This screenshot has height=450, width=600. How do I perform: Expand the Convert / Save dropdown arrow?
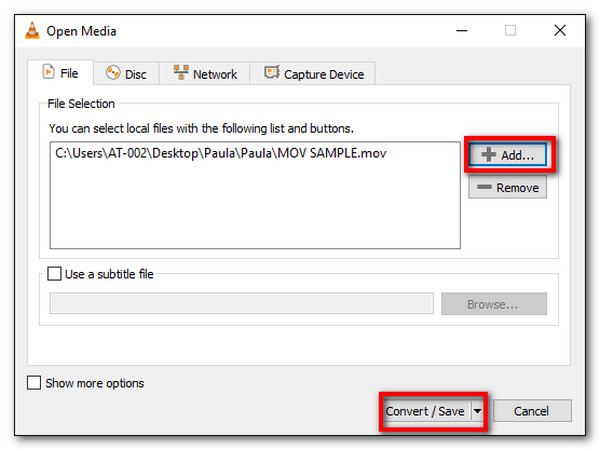click(x=477, y=411)
